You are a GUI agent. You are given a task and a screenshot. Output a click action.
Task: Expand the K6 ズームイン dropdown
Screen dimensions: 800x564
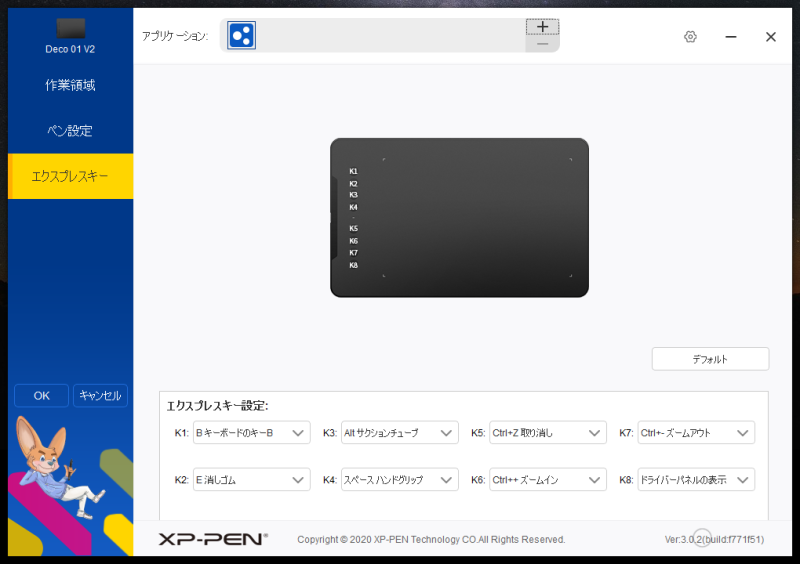[548, 480]
